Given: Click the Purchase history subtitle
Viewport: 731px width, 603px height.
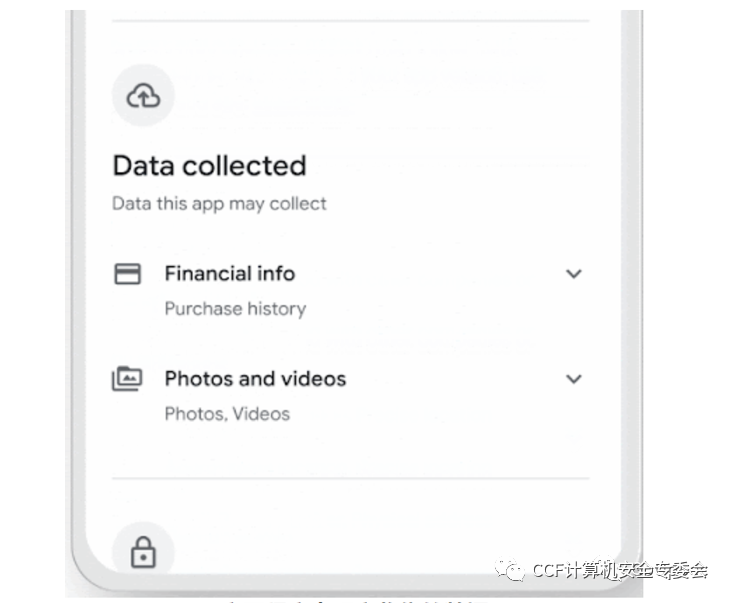Looking at the screenshot, I should tap(235, 309).
